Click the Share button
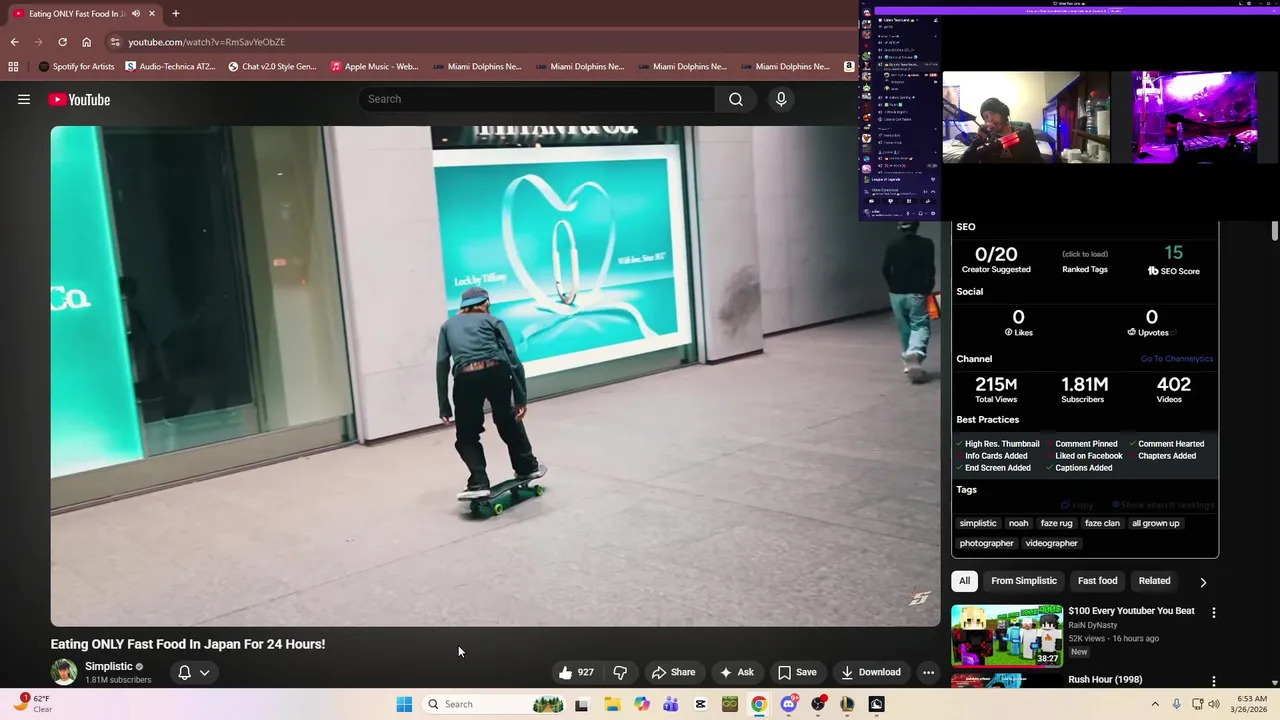 click(x=673, y=672)
